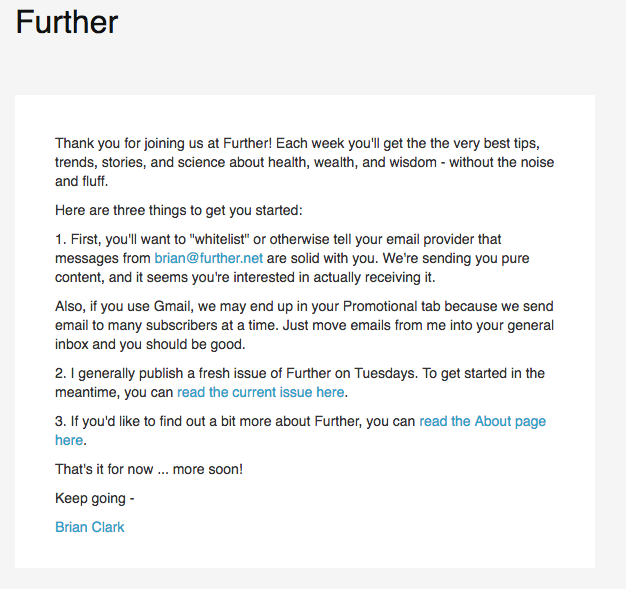Click the Further header title
This screenshot has height=589, width=626.
pyautogui.click(x=67, y=22)
